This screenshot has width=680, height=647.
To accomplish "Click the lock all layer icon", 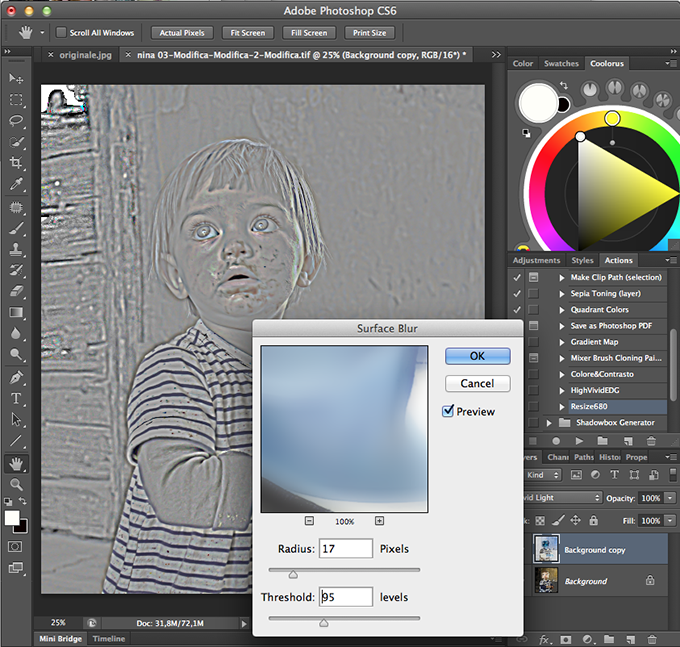I will tap(593, 520).
